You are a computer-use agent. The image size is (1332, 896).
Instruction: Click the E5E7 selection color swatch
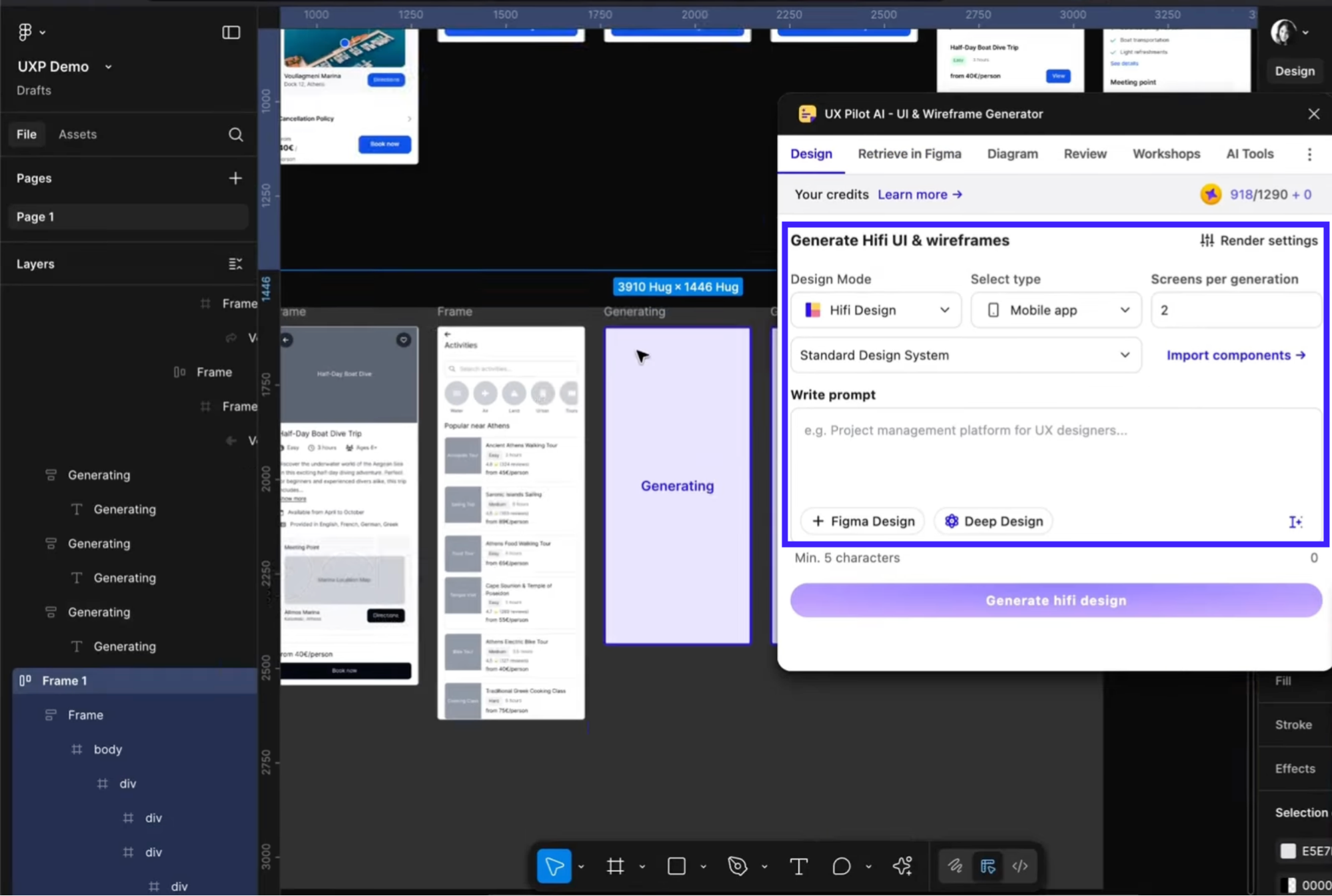coord(1288,851)
